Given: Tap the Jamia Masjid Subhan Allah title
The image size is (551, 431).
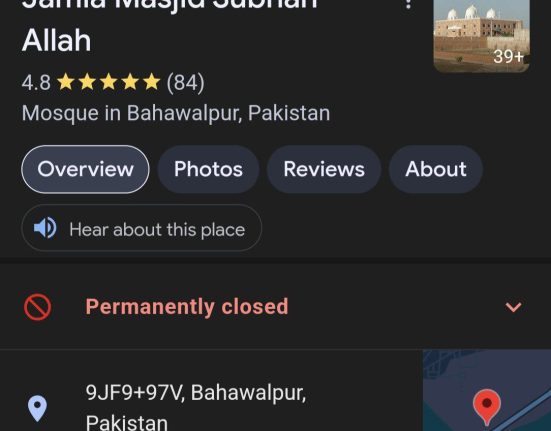Looking at the screenshot, I should [170, 26].
